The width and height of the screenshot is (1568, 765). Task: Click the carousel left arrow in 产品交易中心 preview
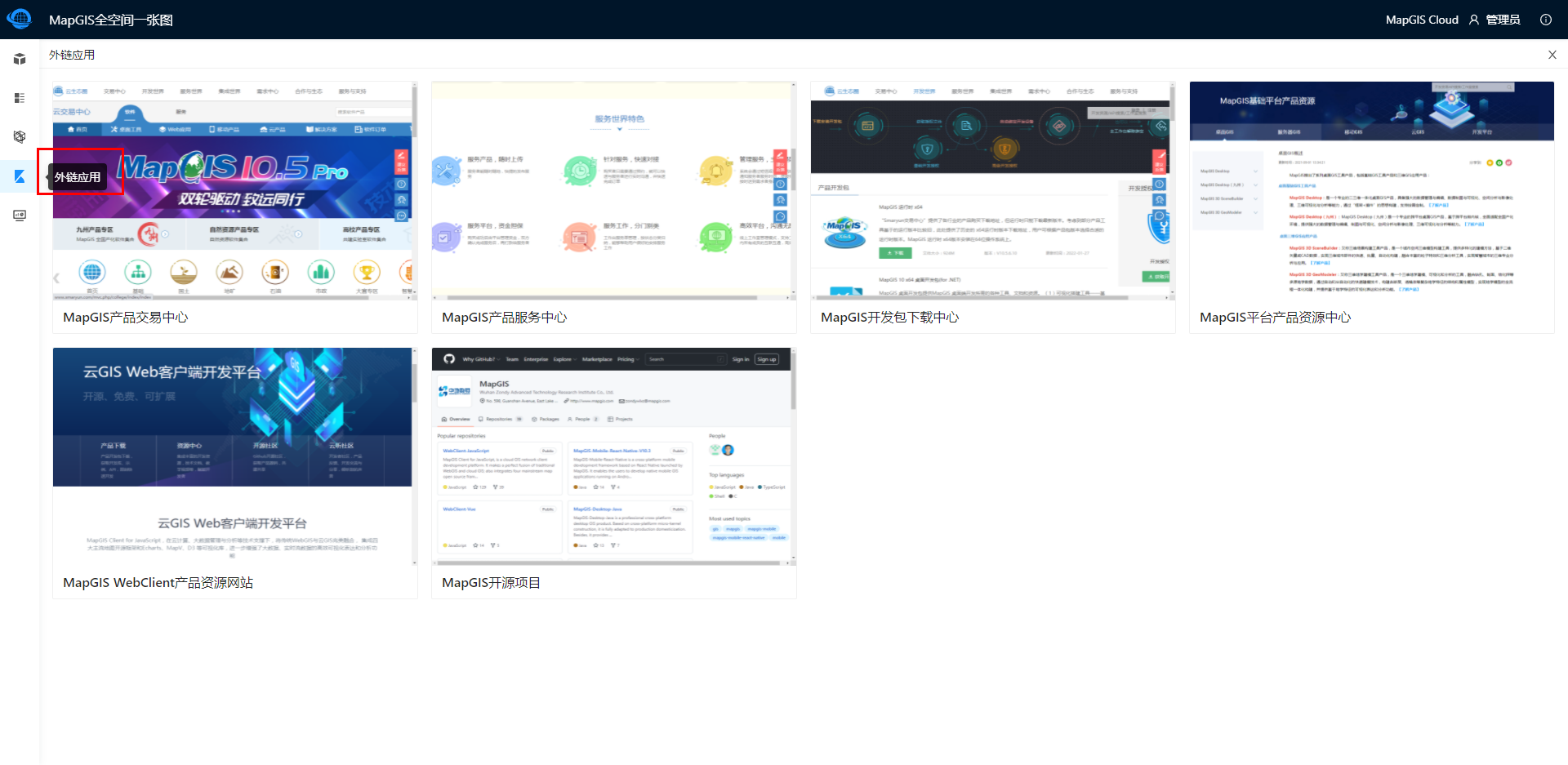[56, 278]
